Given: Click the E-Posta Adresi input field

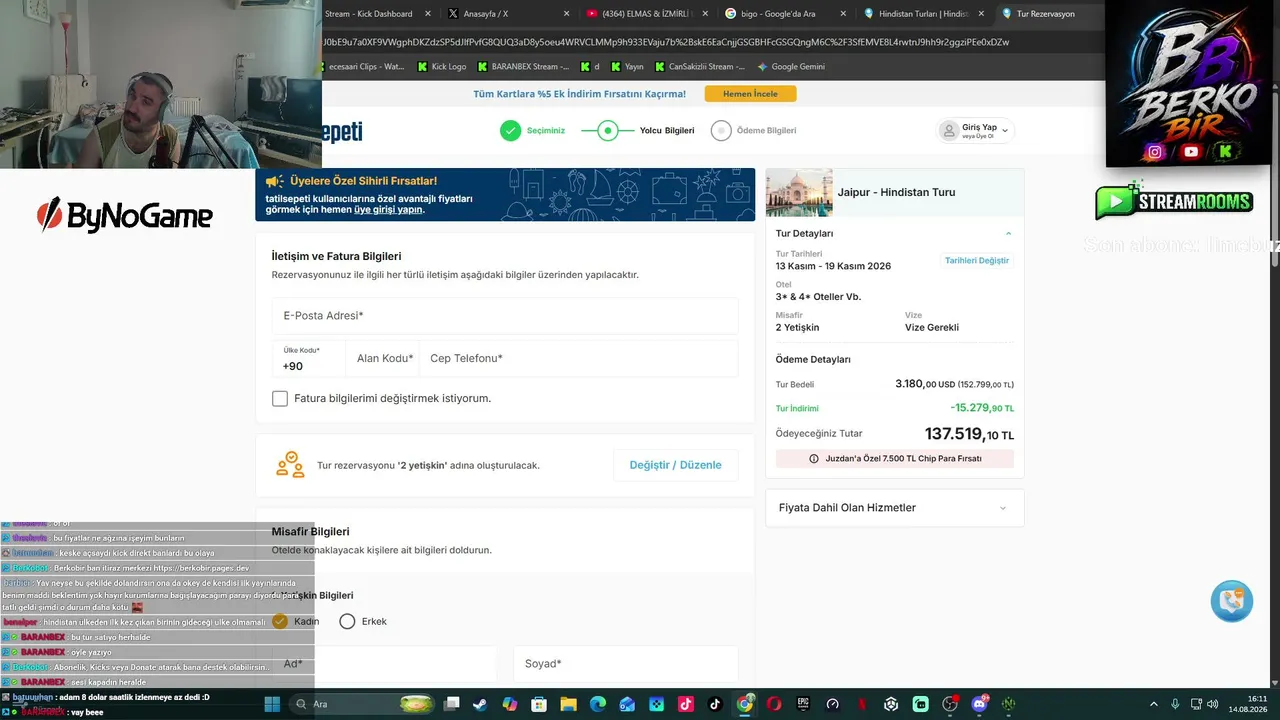Looking at the screenshot, I should [x=505, y=316].
